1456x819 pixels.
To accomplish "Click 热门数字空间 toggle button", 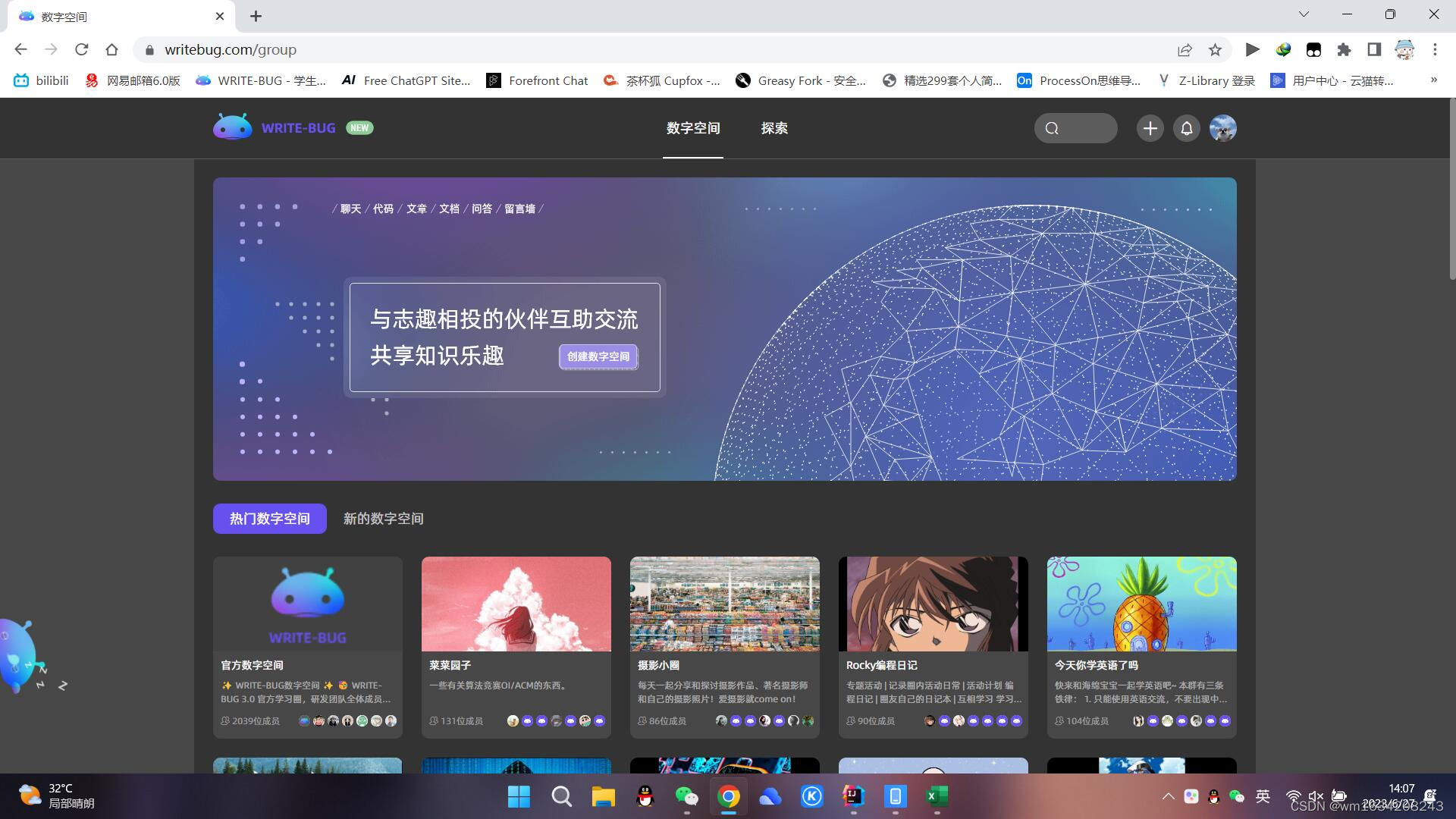I will pos(271,518).
